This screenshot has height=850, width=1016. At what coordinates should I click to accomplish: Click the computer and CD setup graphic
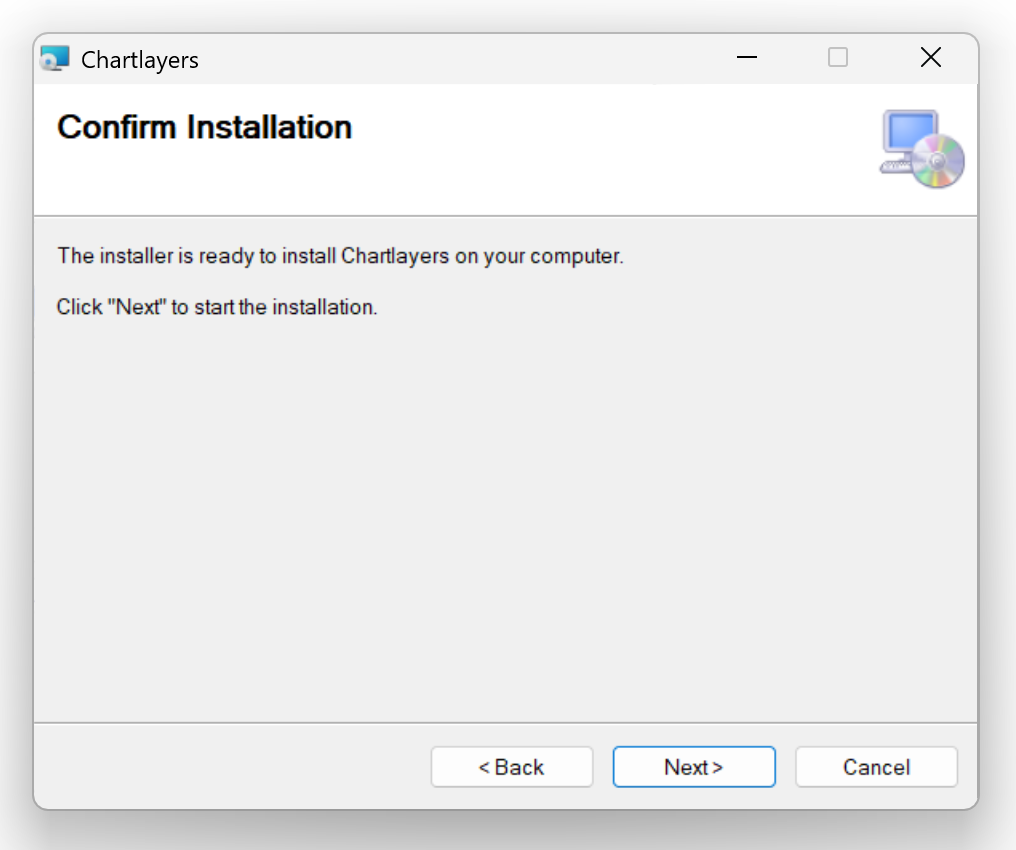922,148
